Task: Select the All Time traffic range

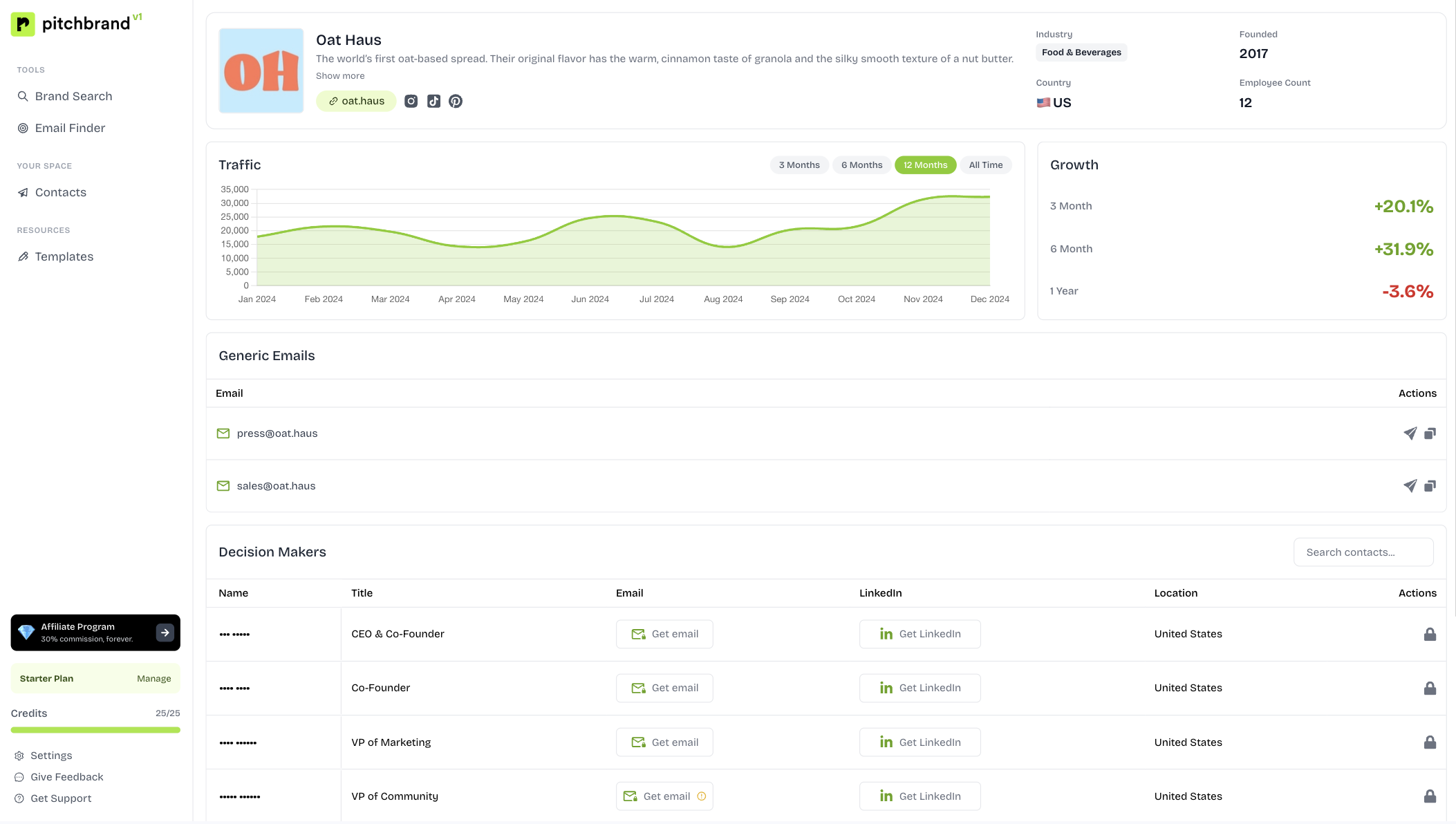Action: [985, 165]
